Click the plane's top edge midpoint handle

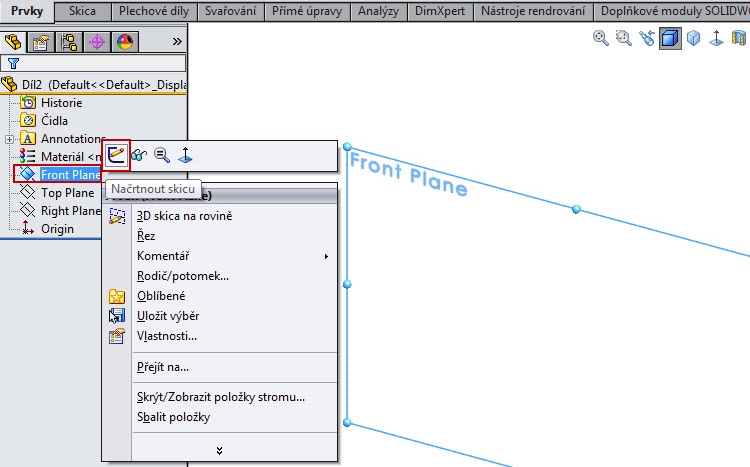[x=576, y=209]
